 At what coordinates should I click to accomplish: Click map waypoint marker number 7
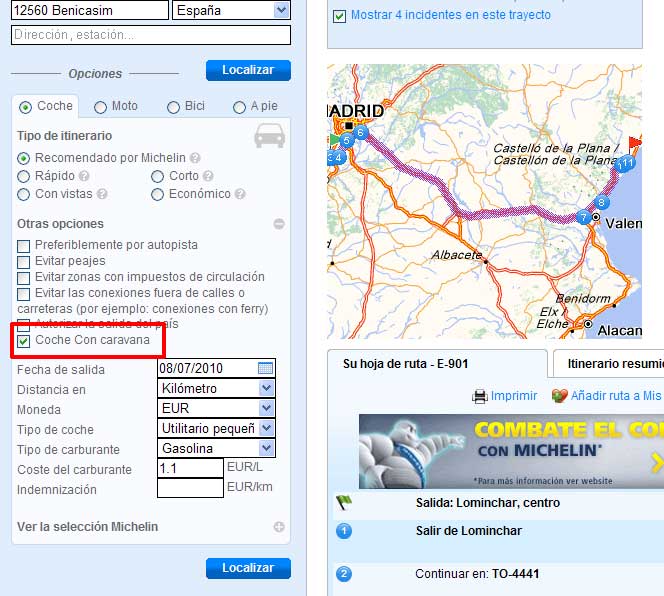click(583, 217)
